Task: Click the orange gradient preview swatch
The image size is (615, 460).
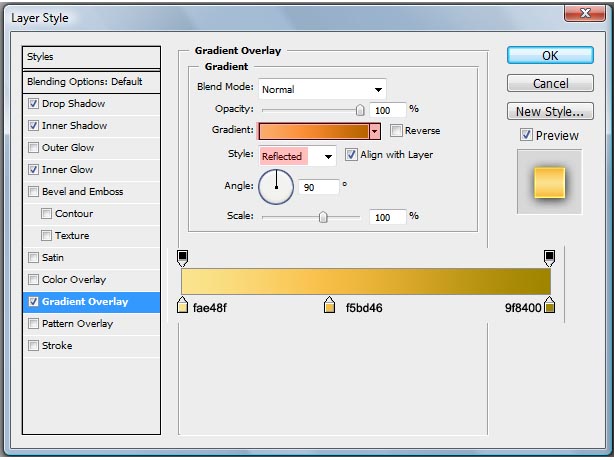Action: point(314,131)
